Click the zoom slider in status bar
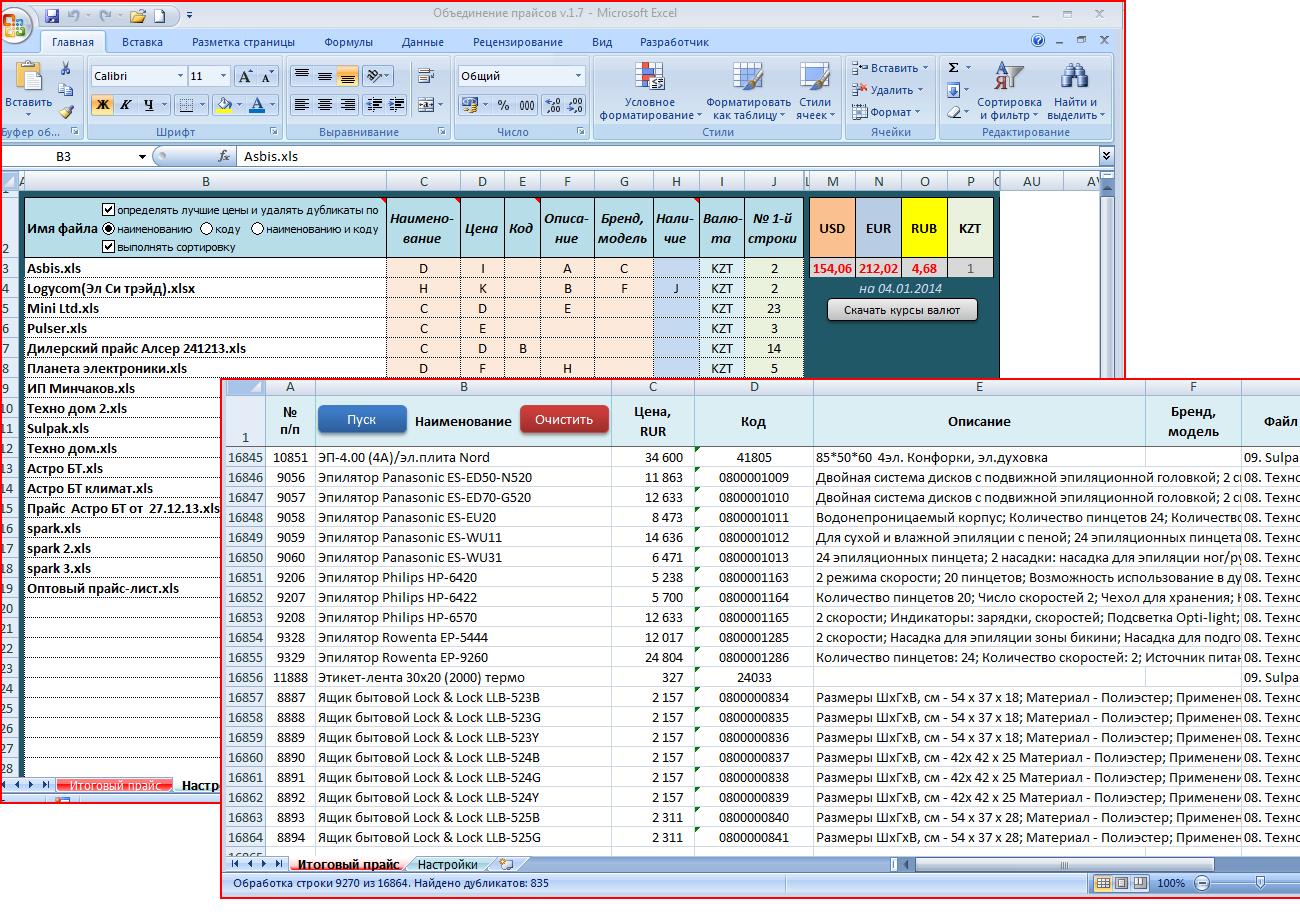Screen dimensions: 1300x920 pos(1259,883)
